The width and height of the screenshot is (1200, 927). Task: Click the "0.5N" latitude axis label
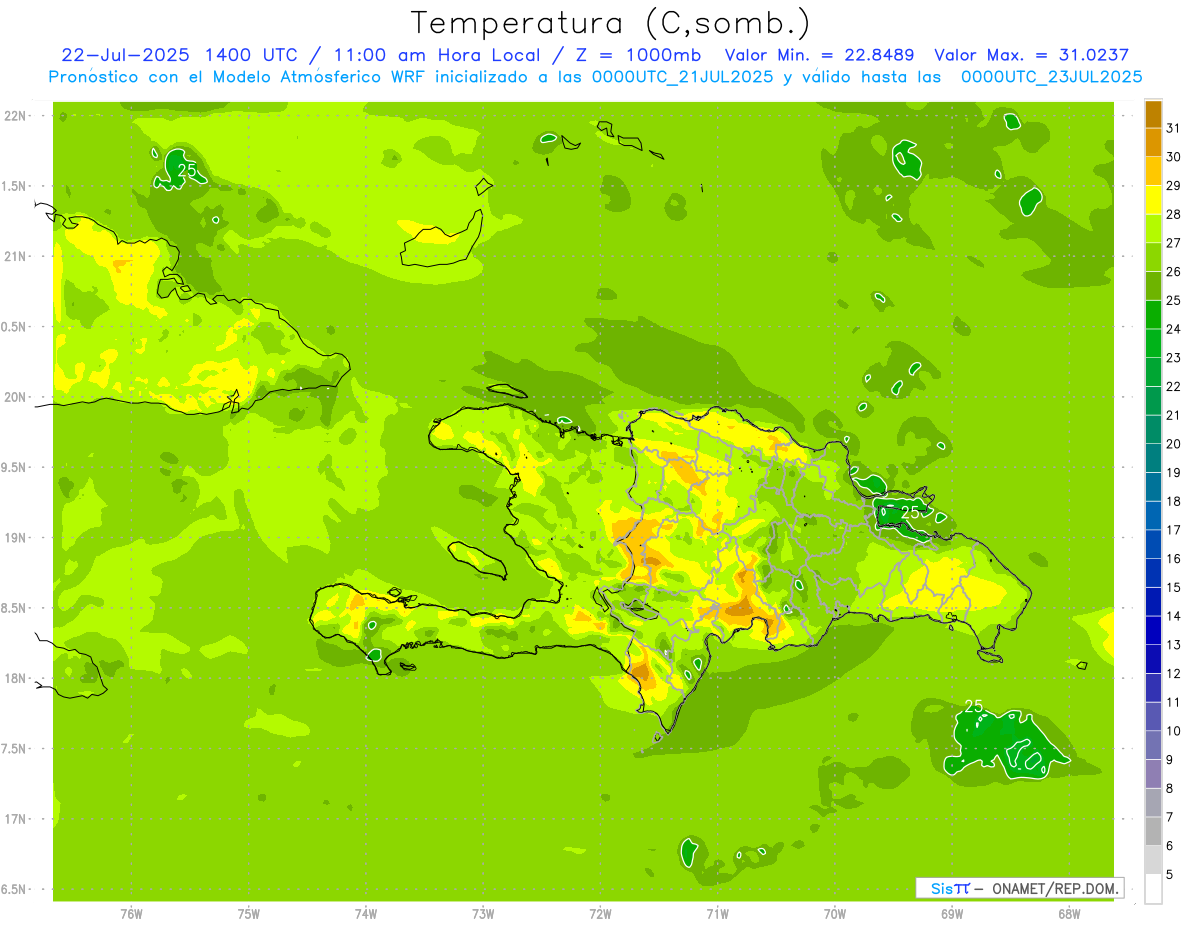tap(14, 327)
